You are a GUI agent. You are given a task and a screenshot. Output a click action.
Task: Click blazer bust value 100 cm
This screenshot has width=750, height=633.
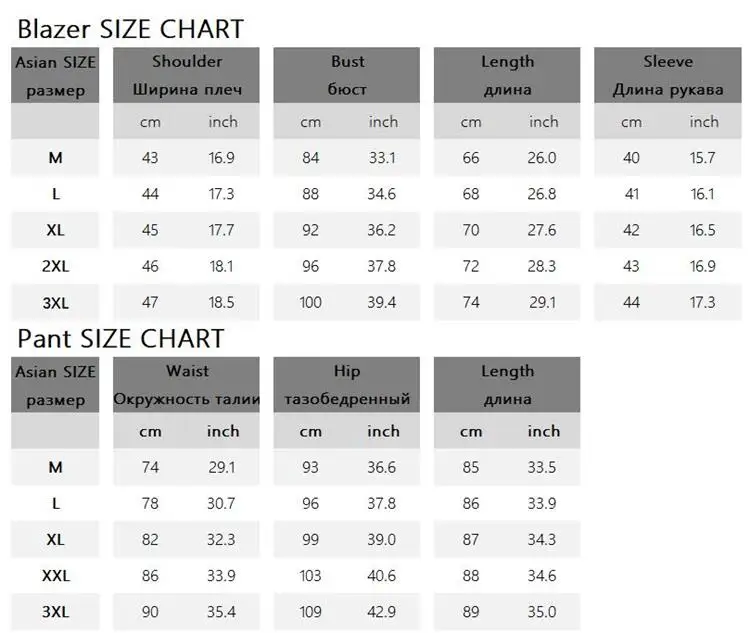coord(310,302)
